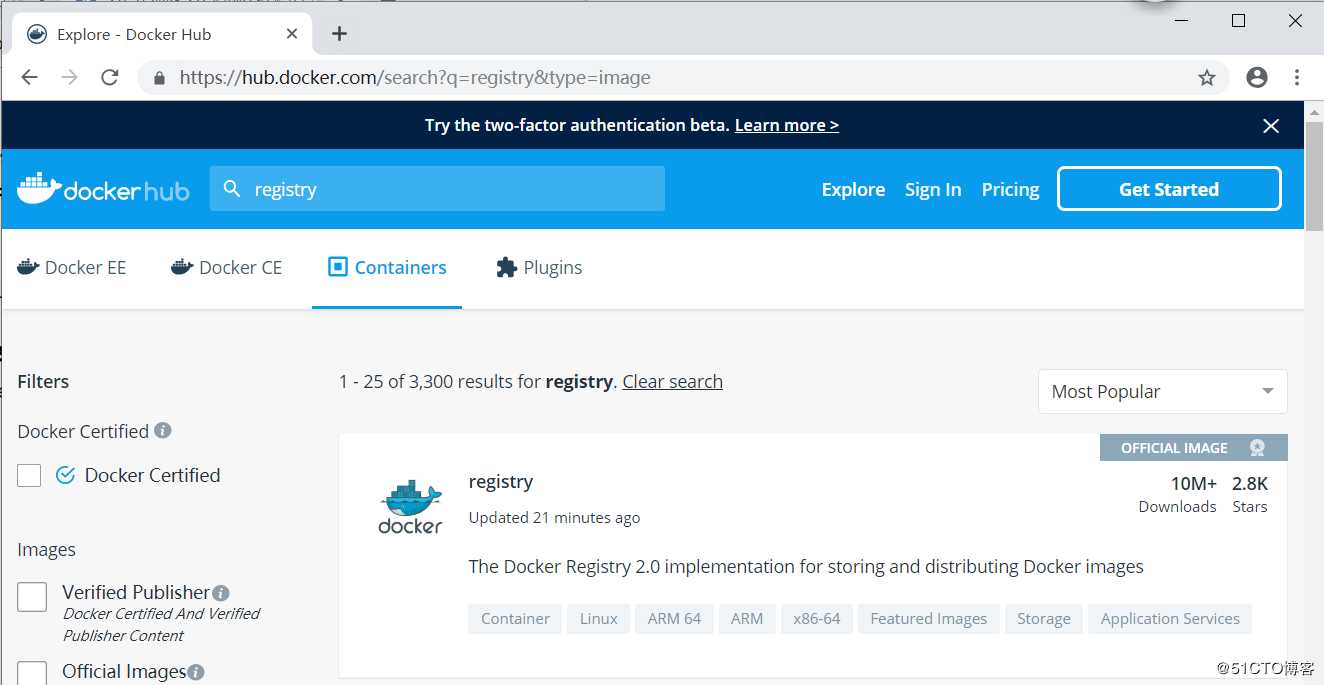Image resolution: width=1324 pixels, height=685 pixels.
Task: Open the registry image docker logo thumbnail
Action: point(410,507)
